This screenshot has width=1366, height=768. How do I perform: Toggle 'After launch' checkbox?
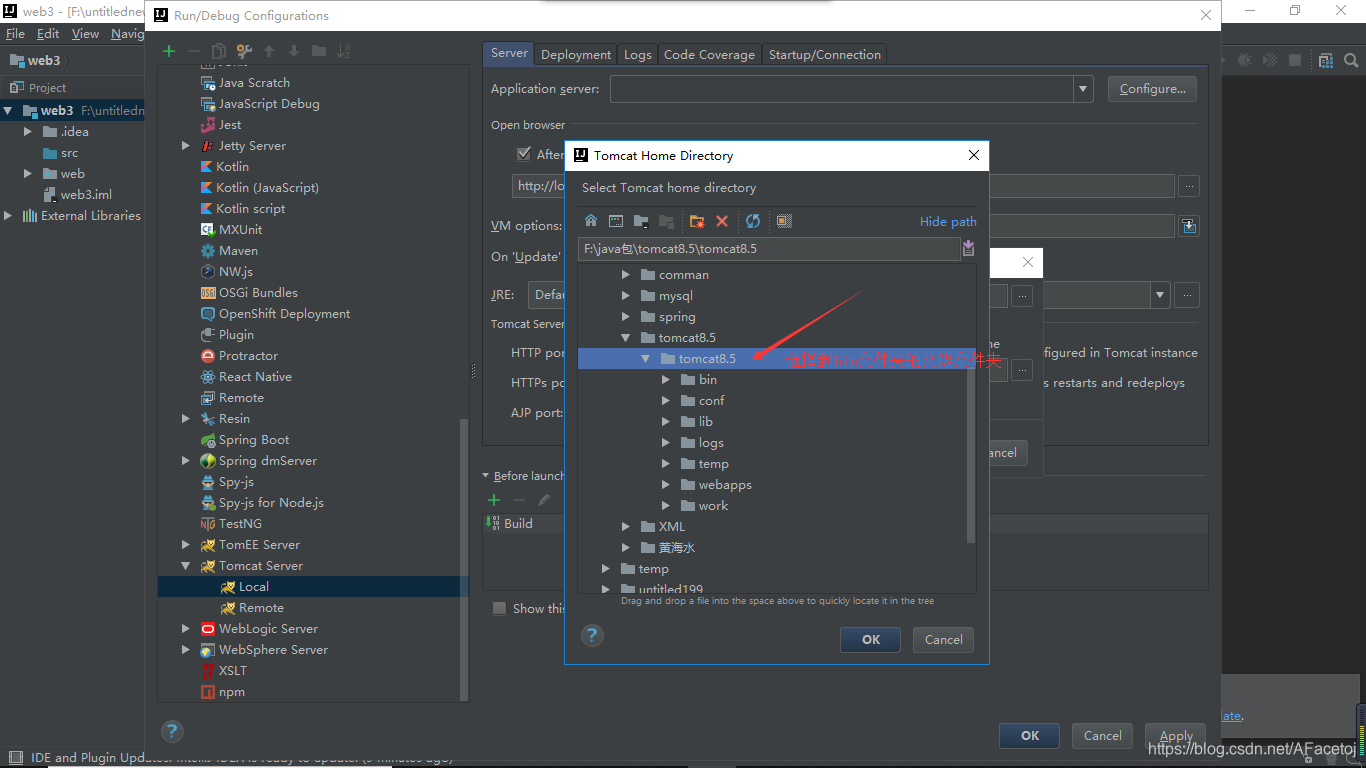524,154
